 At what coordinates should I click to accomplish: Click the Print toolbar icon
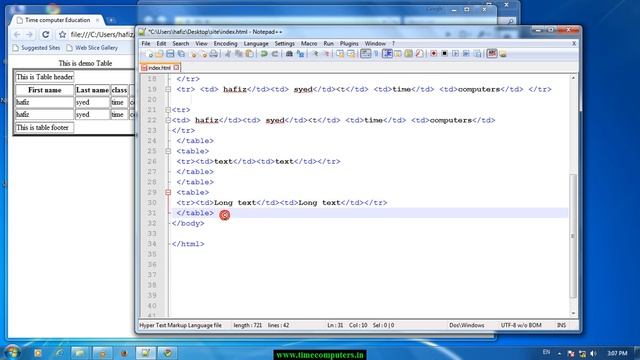pos(213,54)
